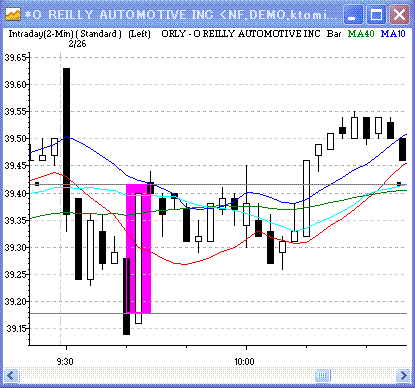
Task: Click the left scroll arrow
Action: coord(11,376)
